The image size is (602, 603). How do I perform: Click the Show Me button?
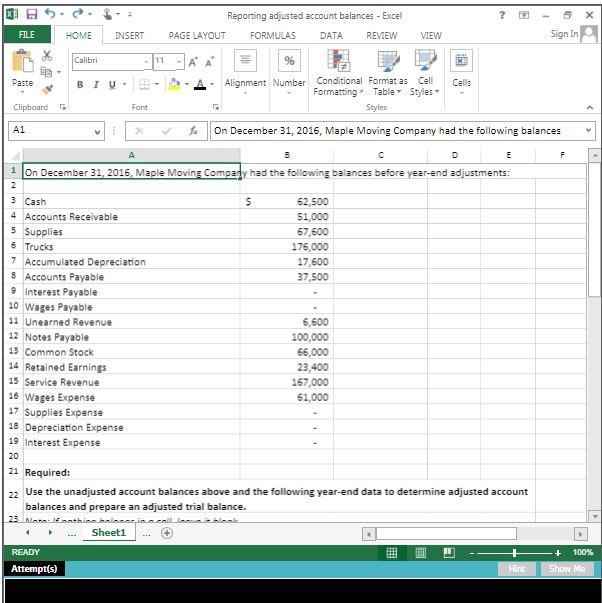tap(567, 568)
